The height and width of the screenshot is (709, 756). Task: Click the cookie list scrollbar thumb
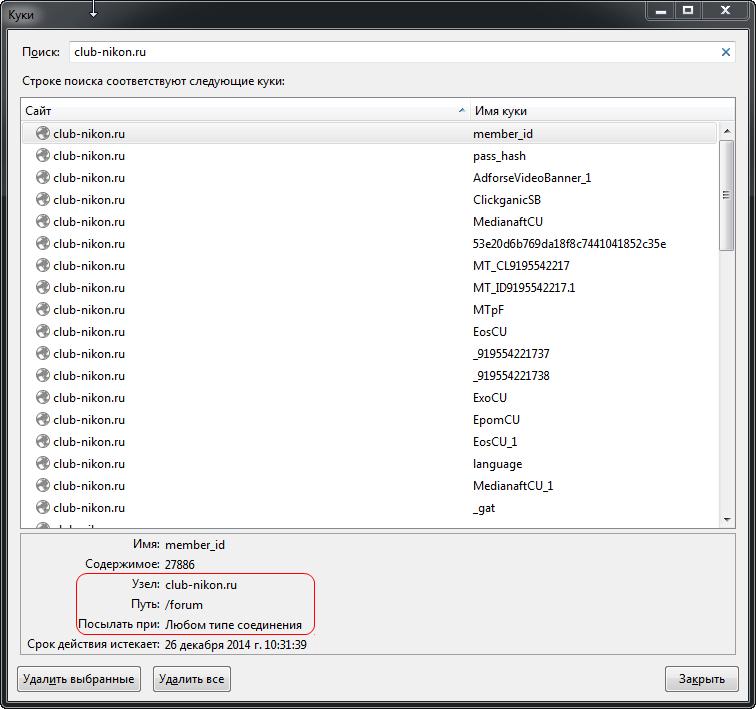[727, 195]
